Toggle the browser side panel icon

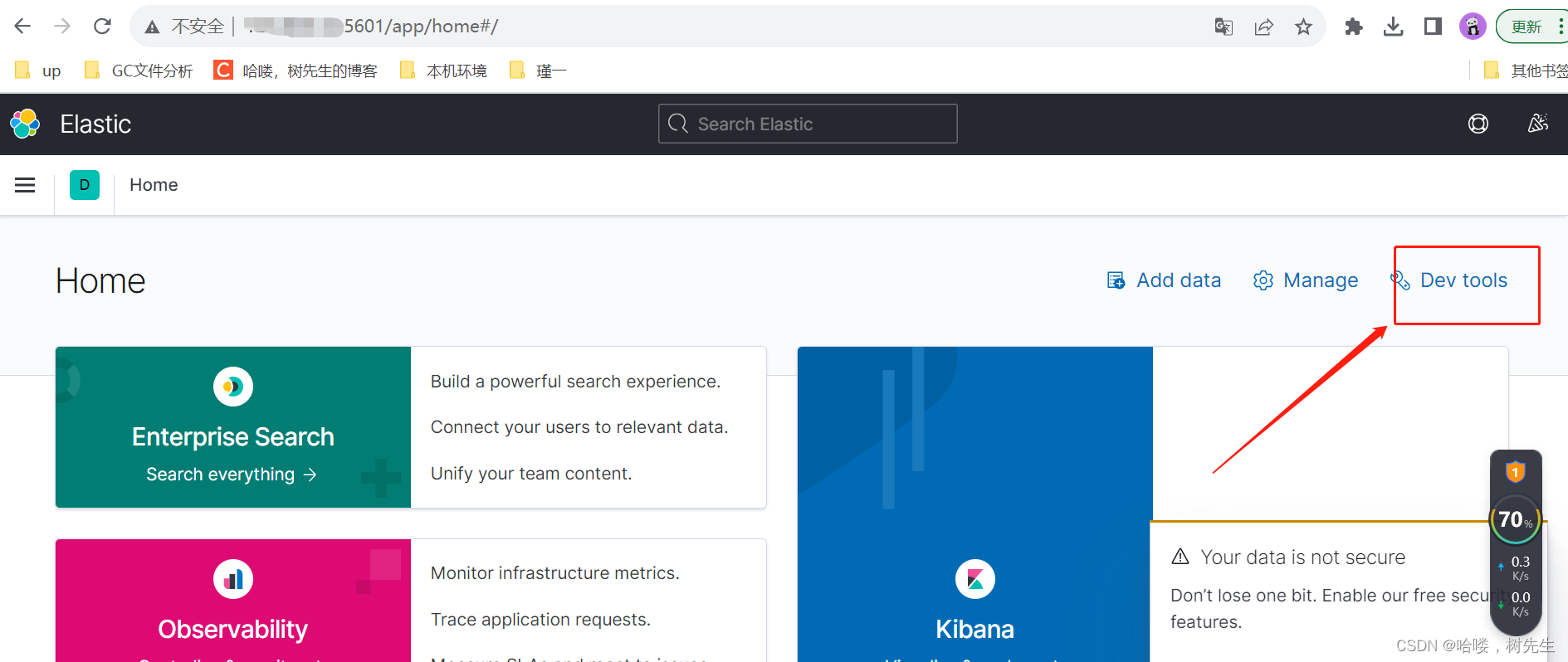pyautogui.click(x=1433, y=27)
